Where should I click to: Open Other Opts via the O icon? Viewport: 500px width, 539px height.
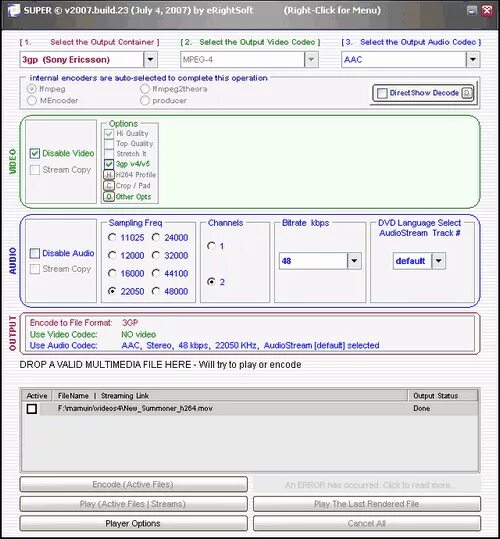[x=109, y=197]
